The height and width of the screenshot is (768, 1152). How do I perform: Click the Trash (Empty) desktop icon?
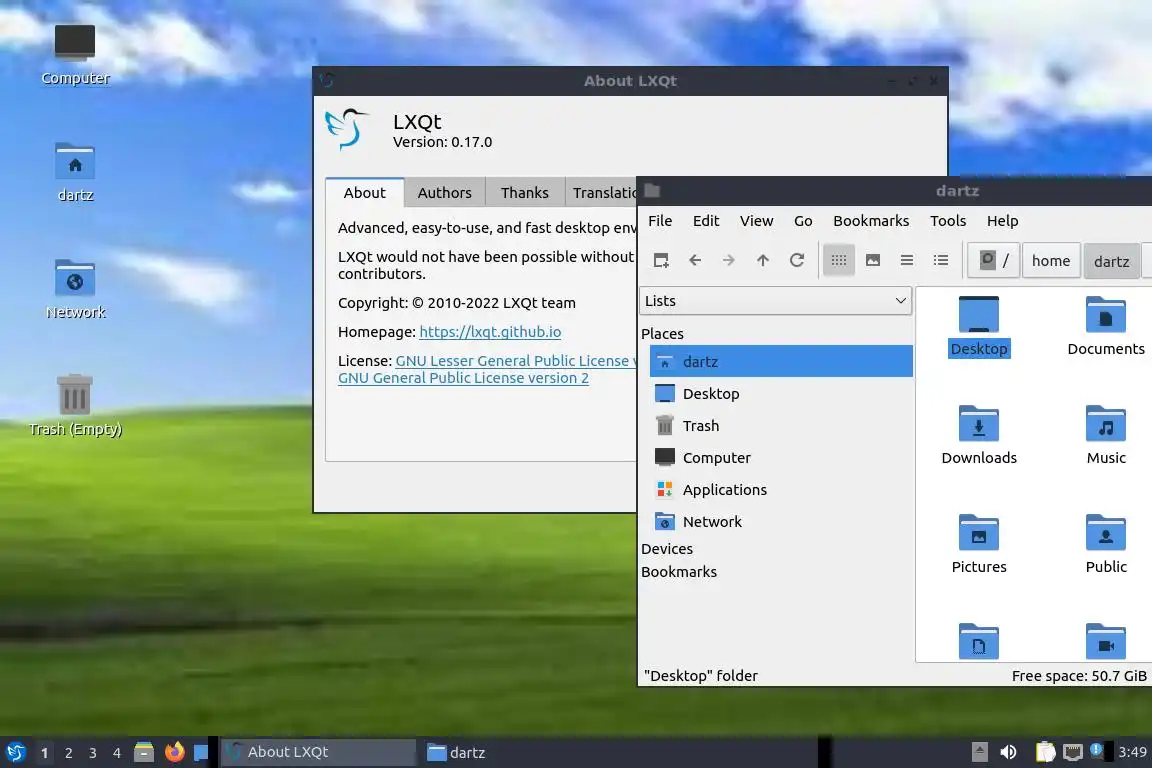click(x=75, y=406)
